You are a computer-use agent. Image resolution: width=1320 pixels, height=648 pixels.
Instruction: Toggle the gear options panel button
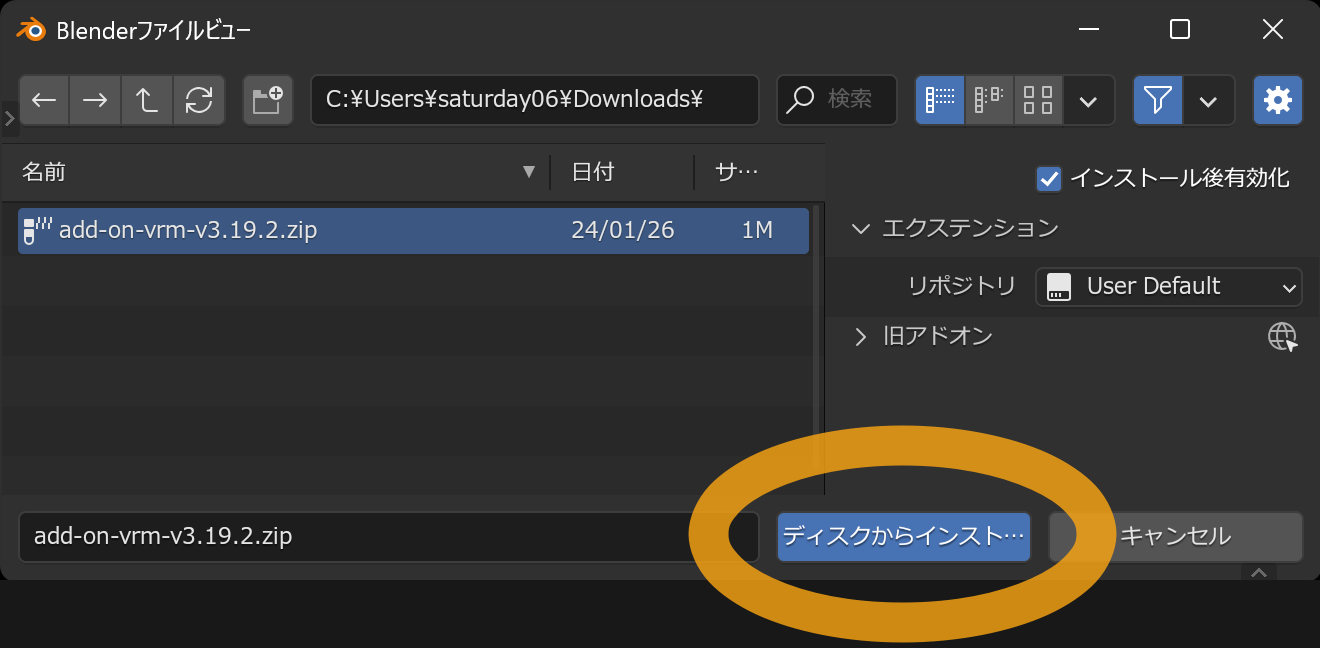1277,100
